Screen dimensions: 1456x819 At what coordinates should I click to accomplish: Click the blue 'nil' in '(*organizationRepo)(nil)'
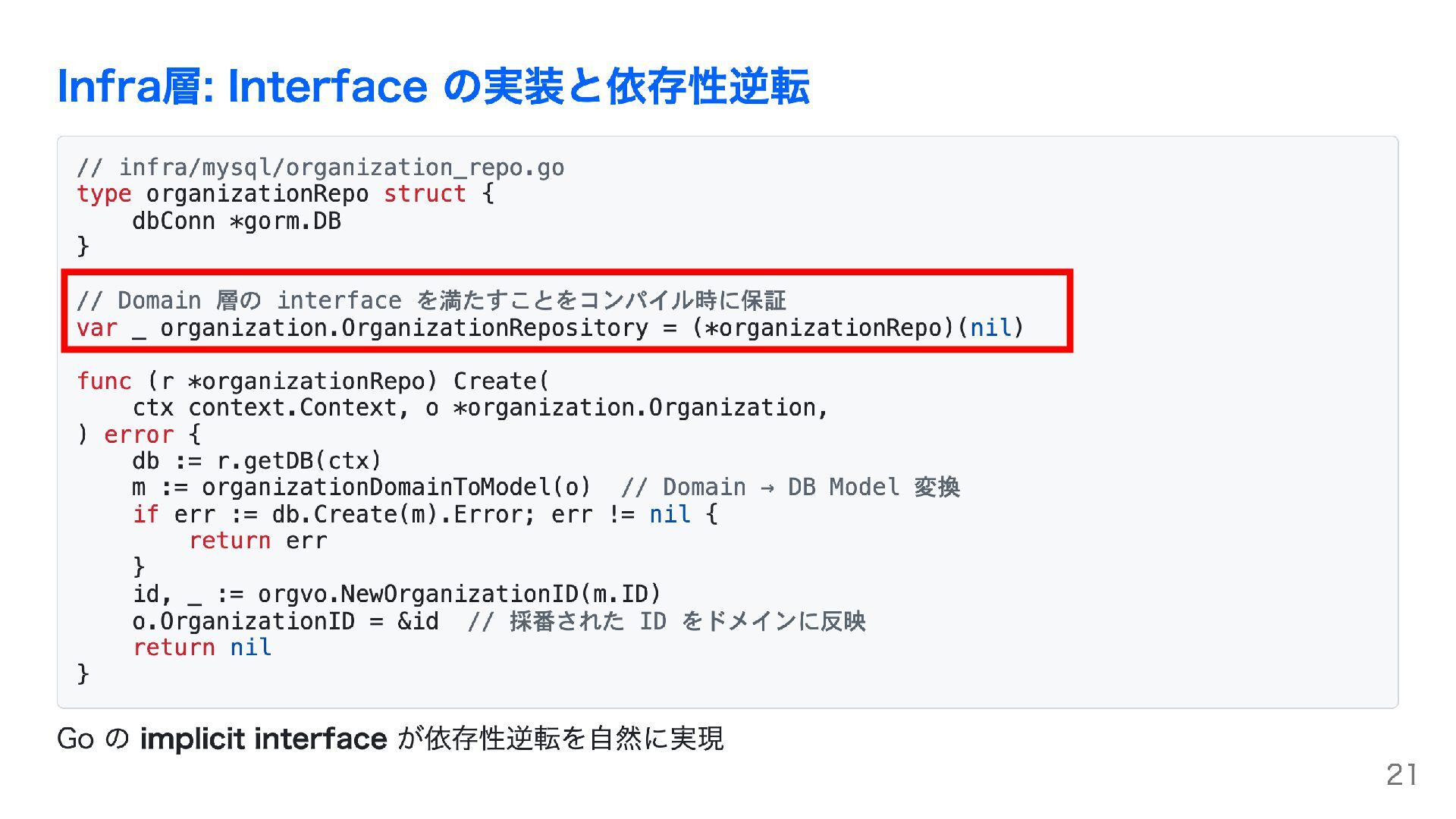990,328
